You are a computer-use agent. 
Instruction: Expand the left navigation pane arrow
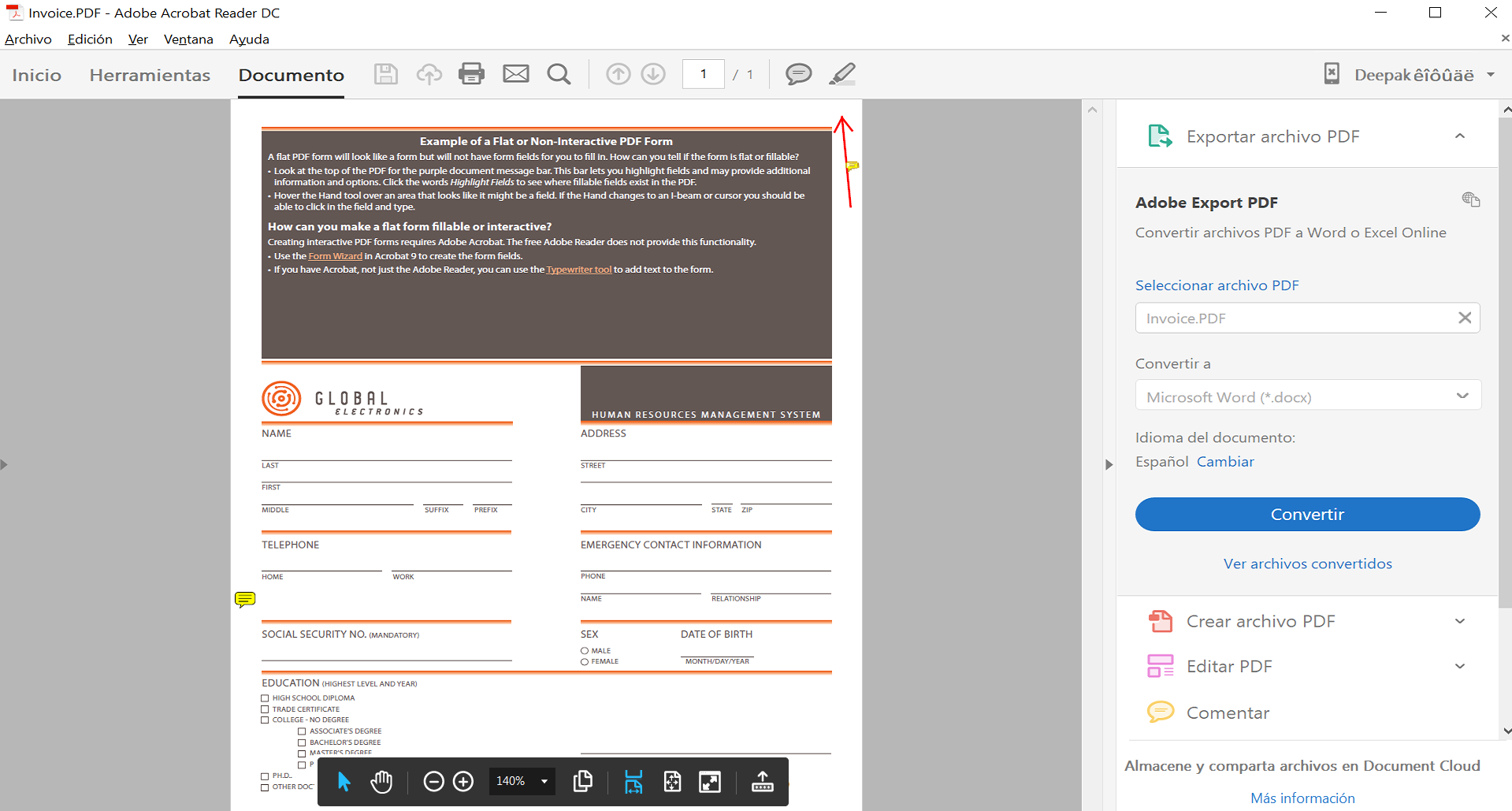tap(4, 464)
